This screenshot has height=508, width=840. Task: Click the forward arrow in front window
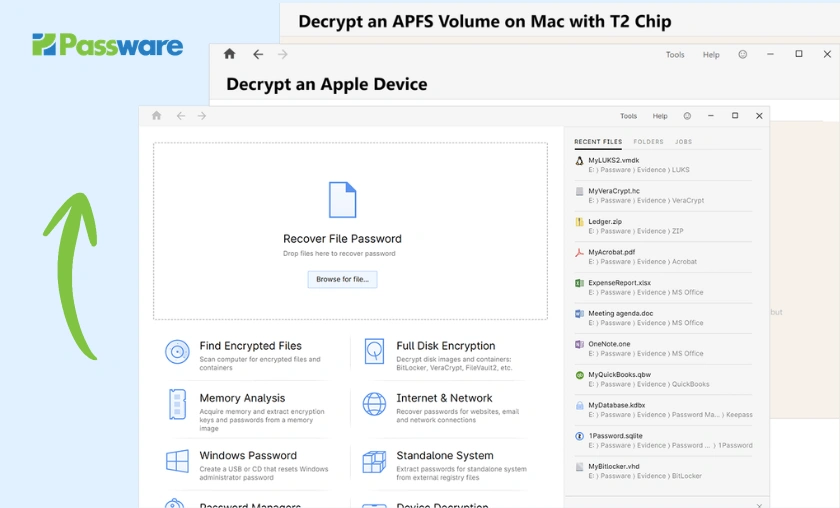click(201, 116)
